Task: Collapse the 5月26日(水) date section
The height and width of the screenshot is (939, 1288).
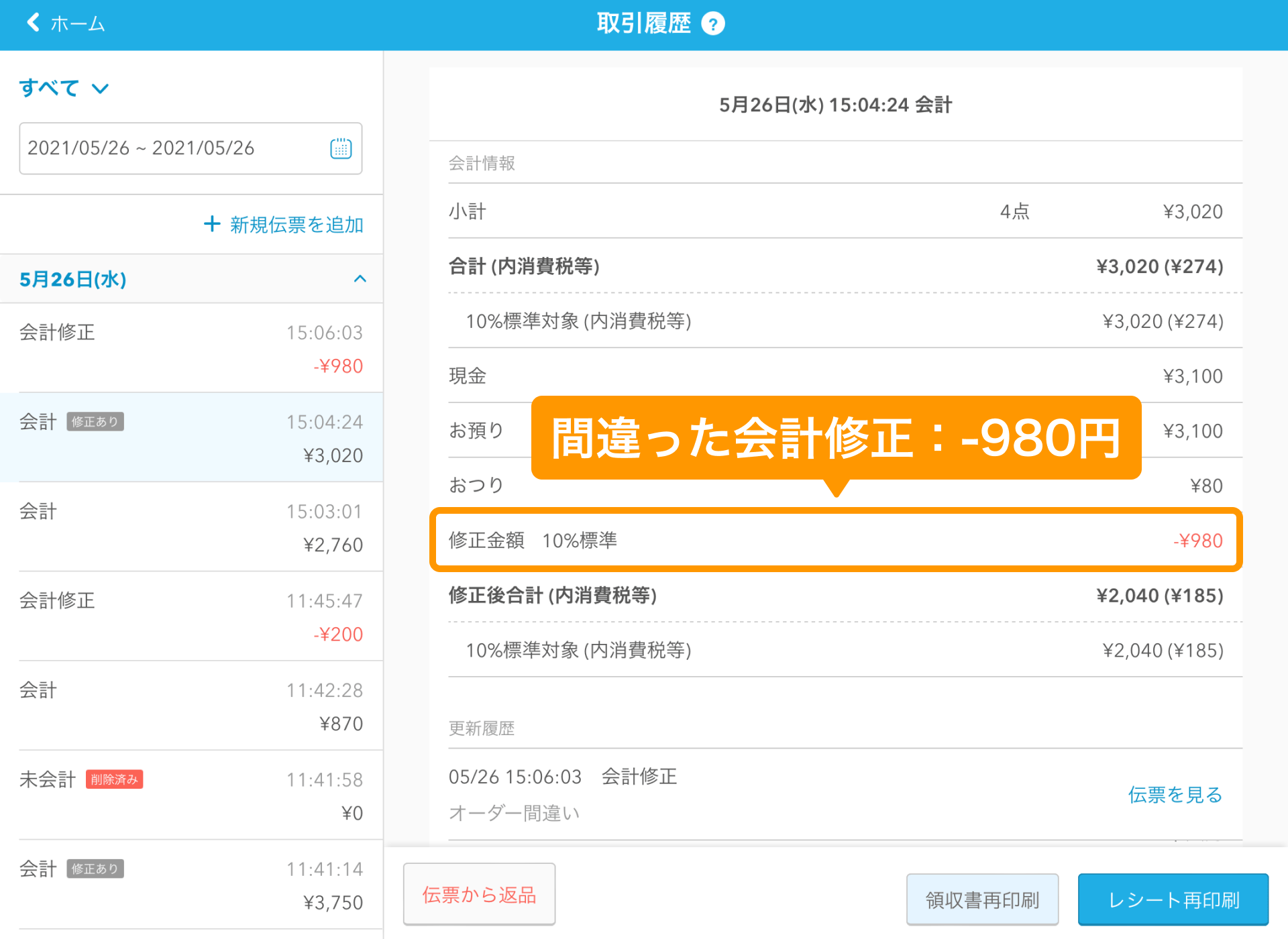Action: (360, 279)
